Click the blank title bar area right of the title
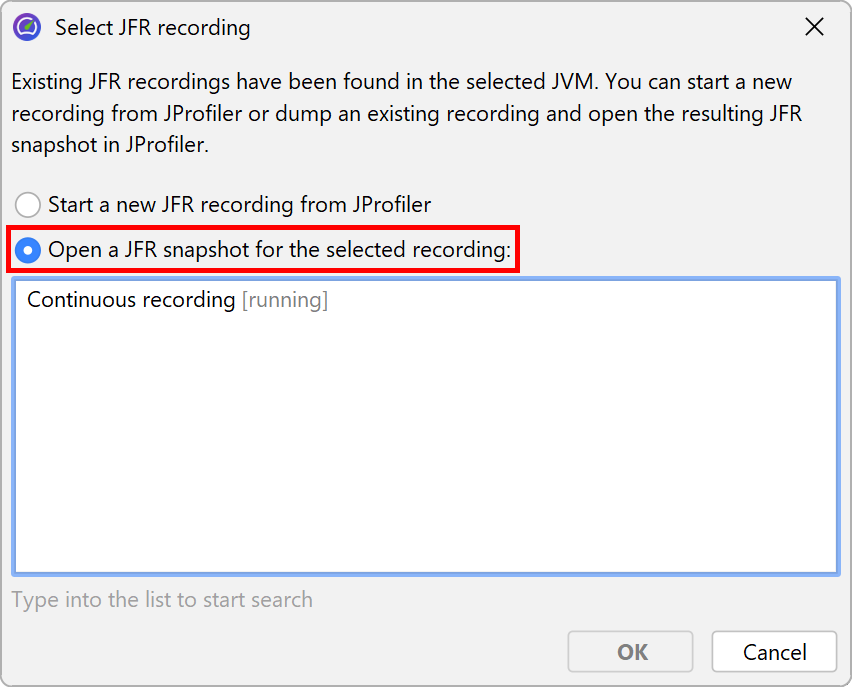Image resolution: width=852 pixels, height=687 pixels. 520,27
